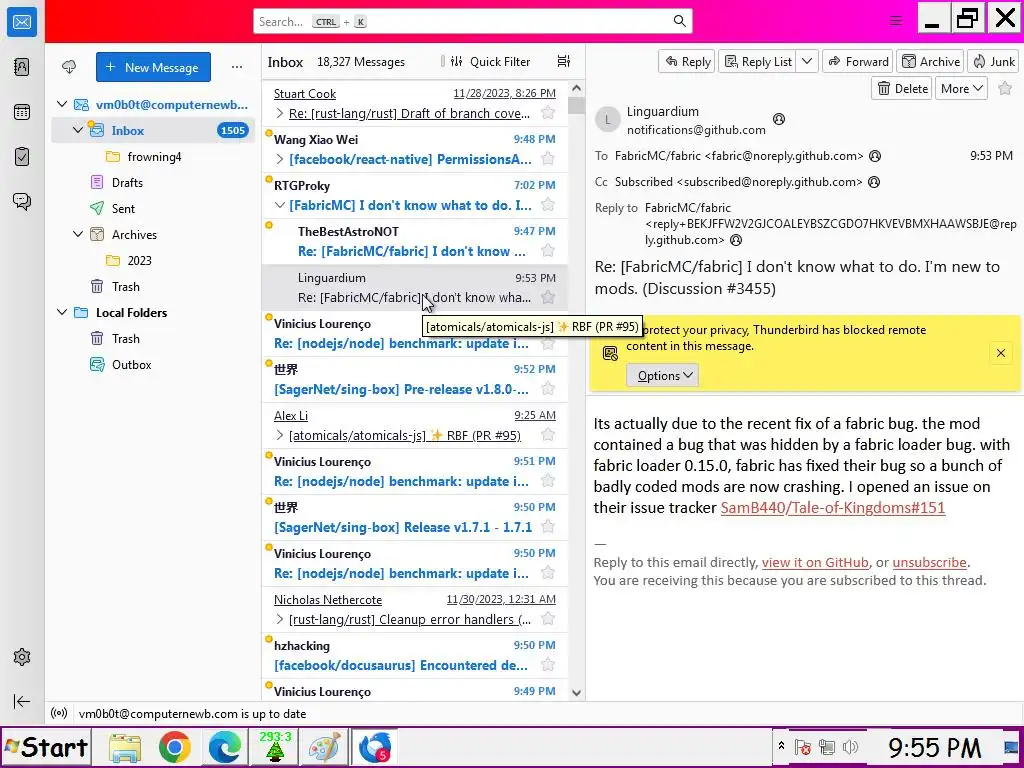
Task: Click the Reply button
Action: pos(687,61)
